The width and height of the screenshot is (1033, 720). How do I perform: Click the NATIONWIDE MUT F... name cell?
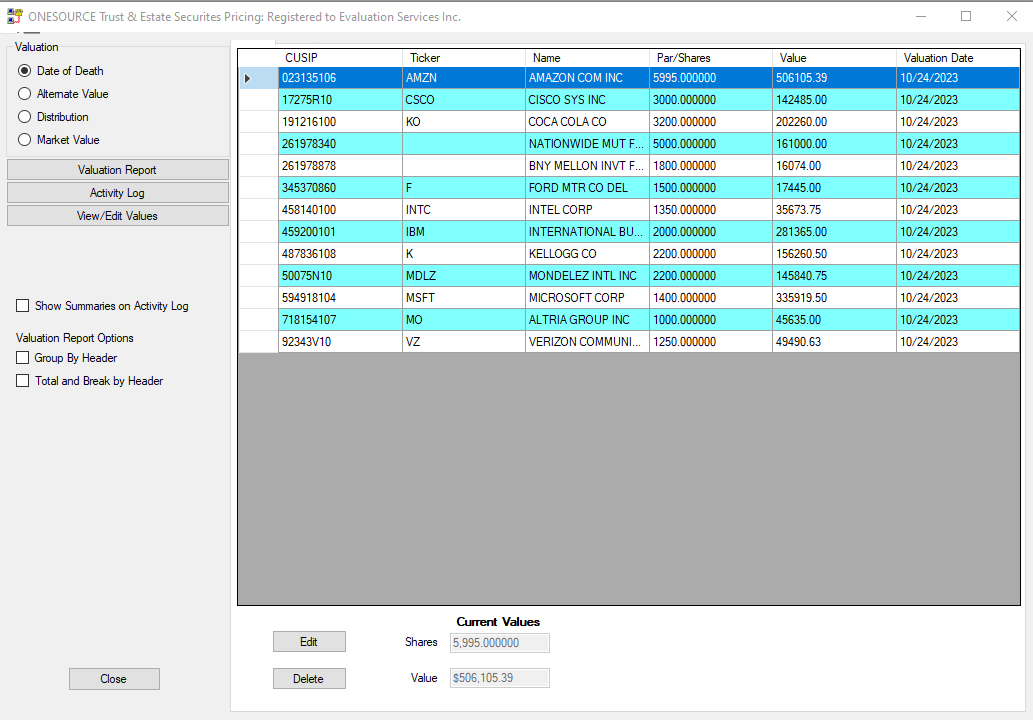coord(587,144)
